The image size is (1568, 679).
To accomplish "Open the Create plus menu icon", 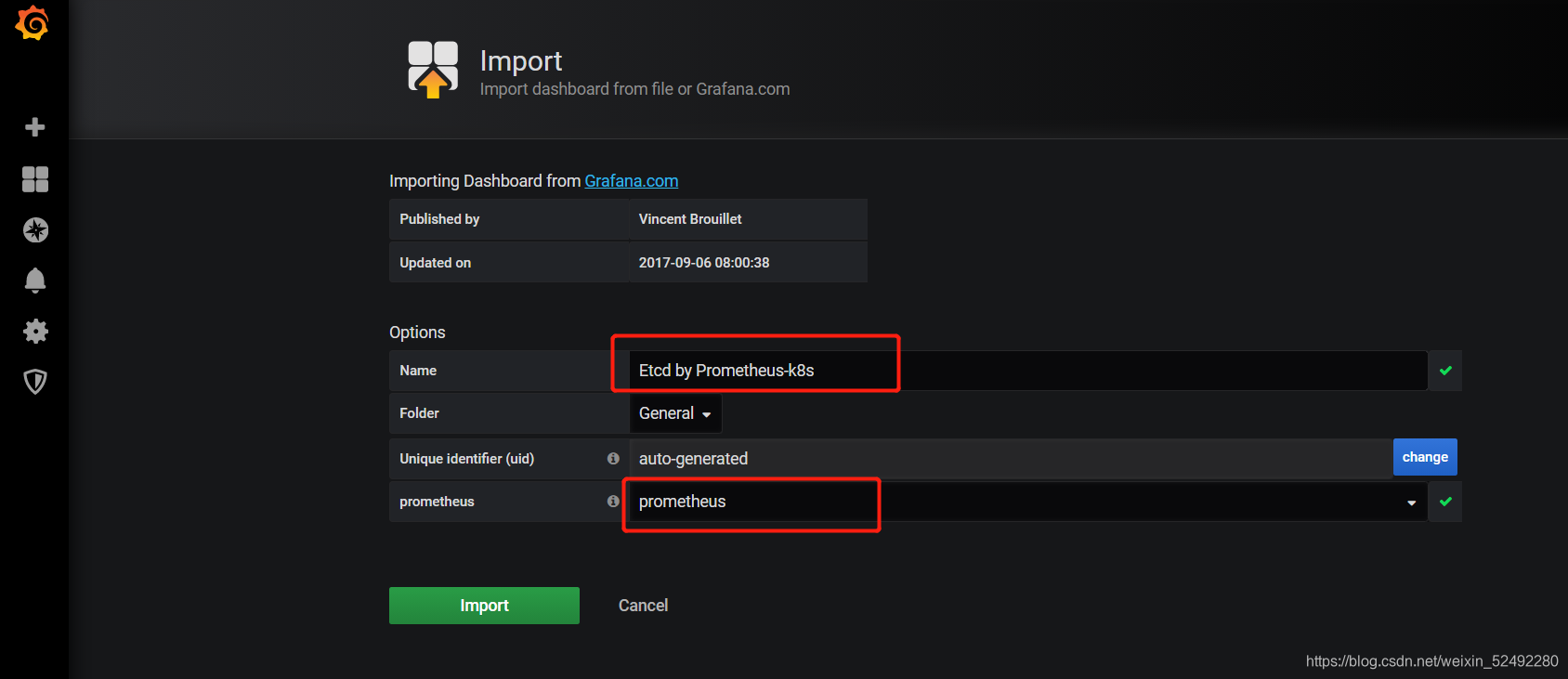I will pos(35,127).
